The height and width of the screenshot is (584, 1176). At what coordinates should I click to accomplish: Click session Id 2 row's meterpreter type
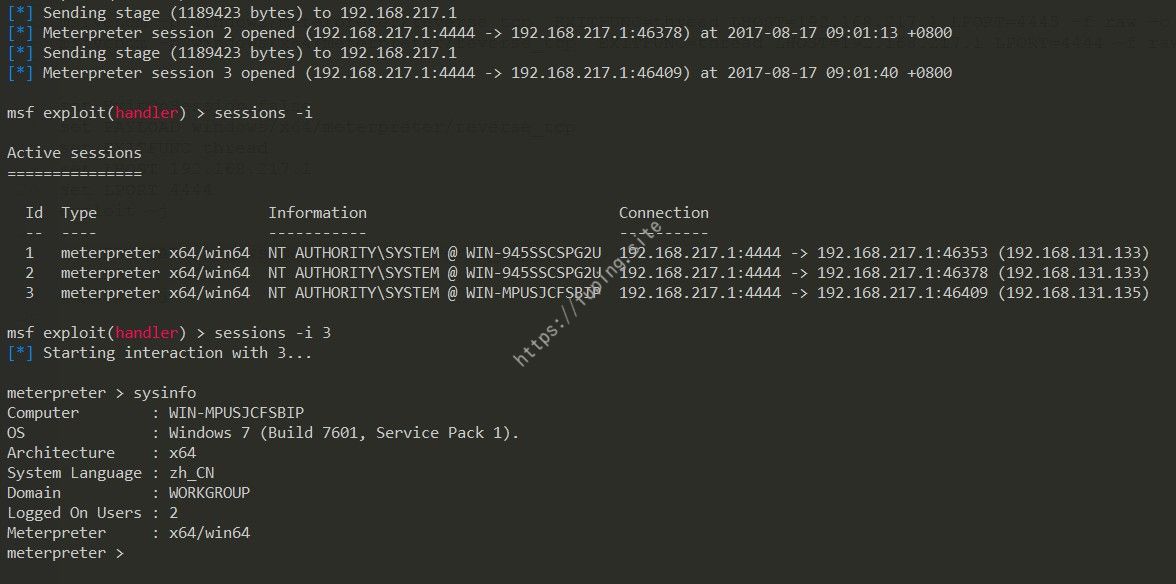coord(155,273)
